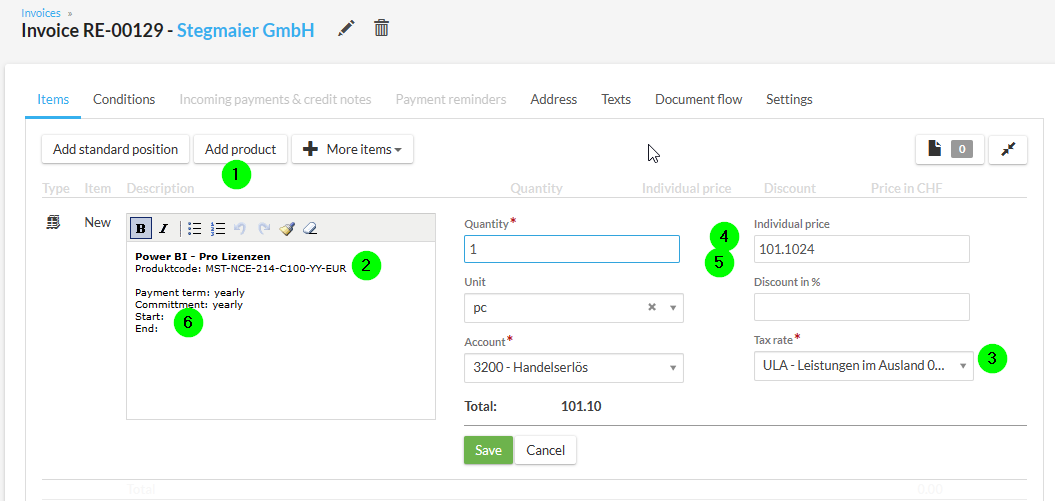Open the Unit dropdown showing pc
Screen dimensions: 1055x501
[x=574, y=307]
